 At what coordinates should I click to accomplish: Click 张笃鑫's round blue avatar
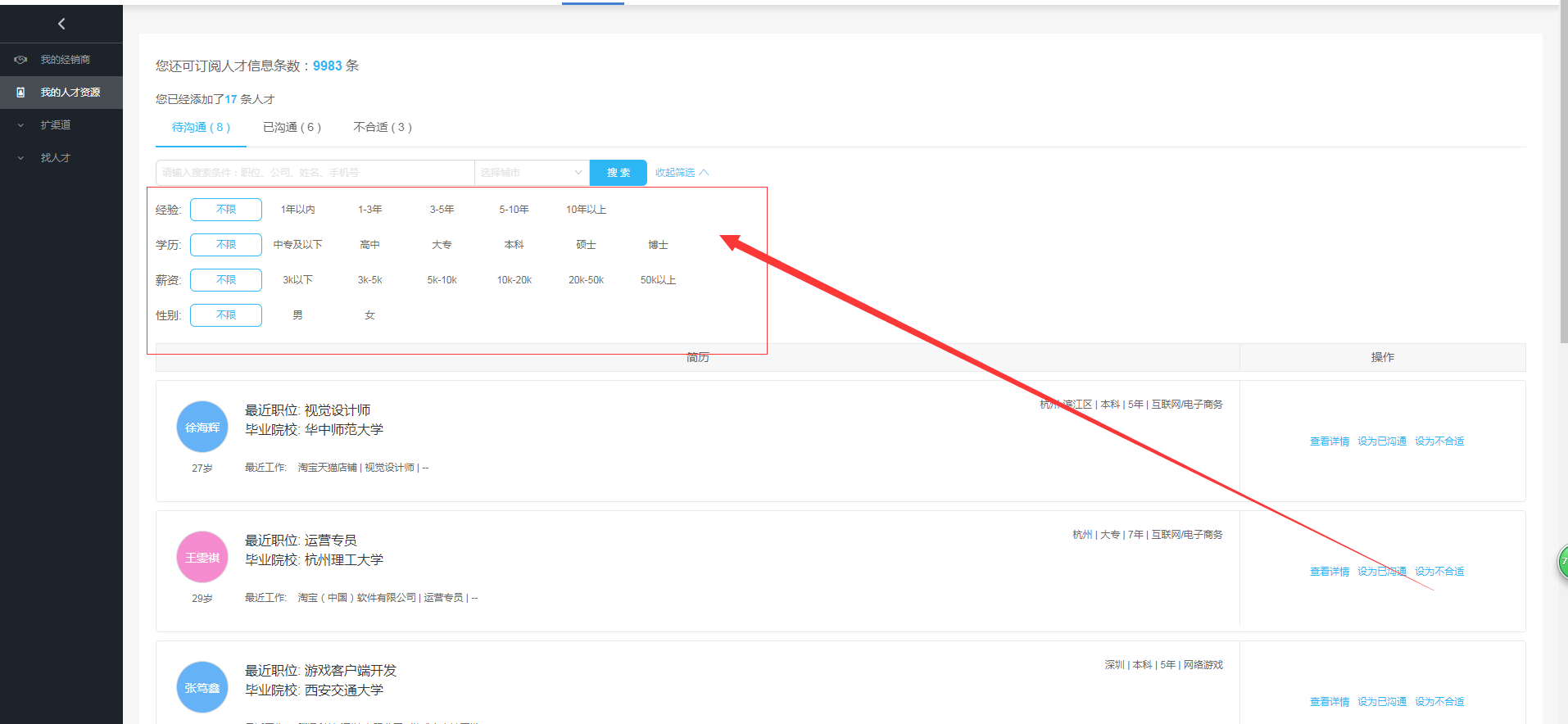(202, 687)
